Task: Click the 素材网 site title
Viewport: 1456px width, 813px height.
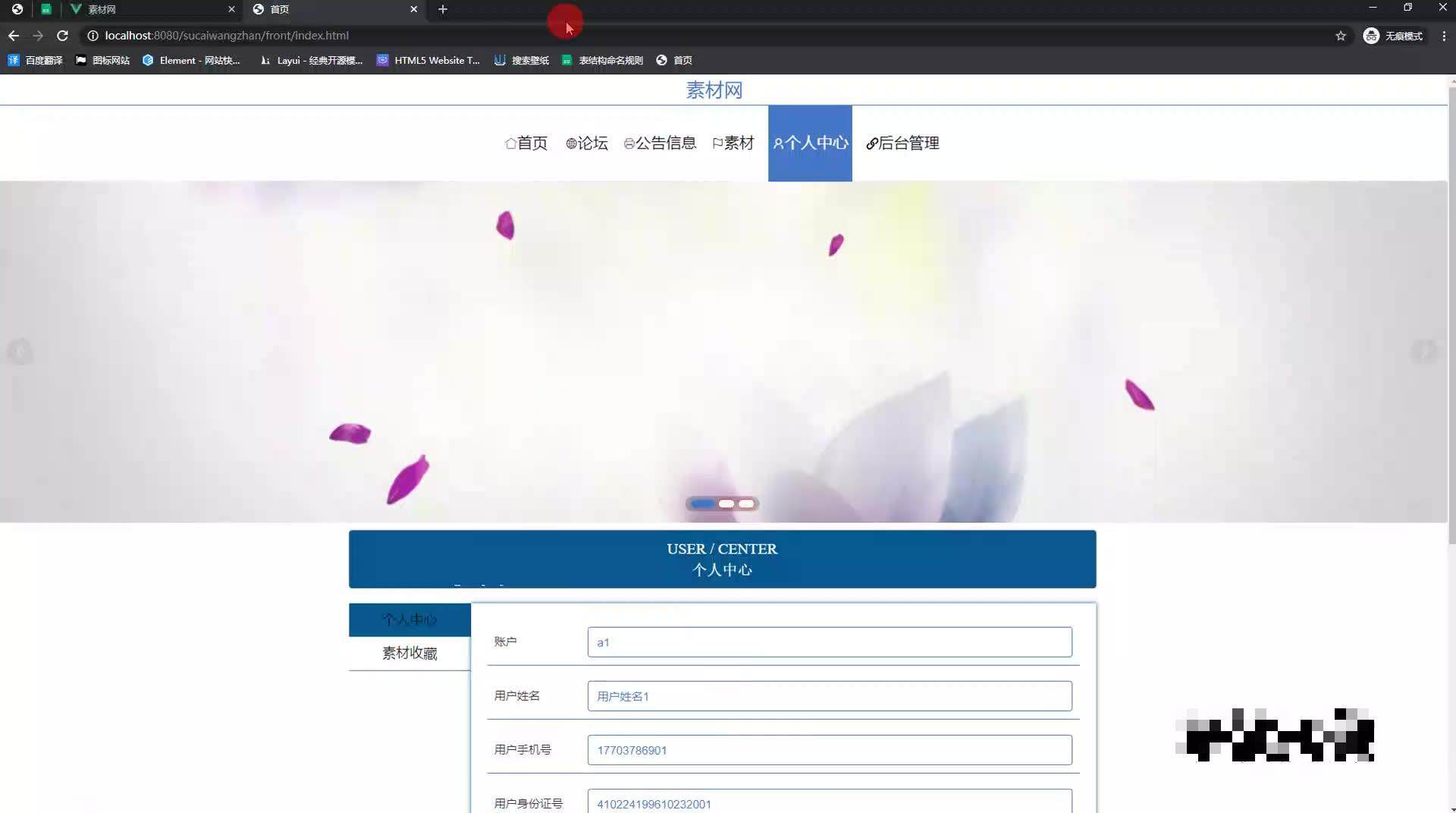Action: 714,90
